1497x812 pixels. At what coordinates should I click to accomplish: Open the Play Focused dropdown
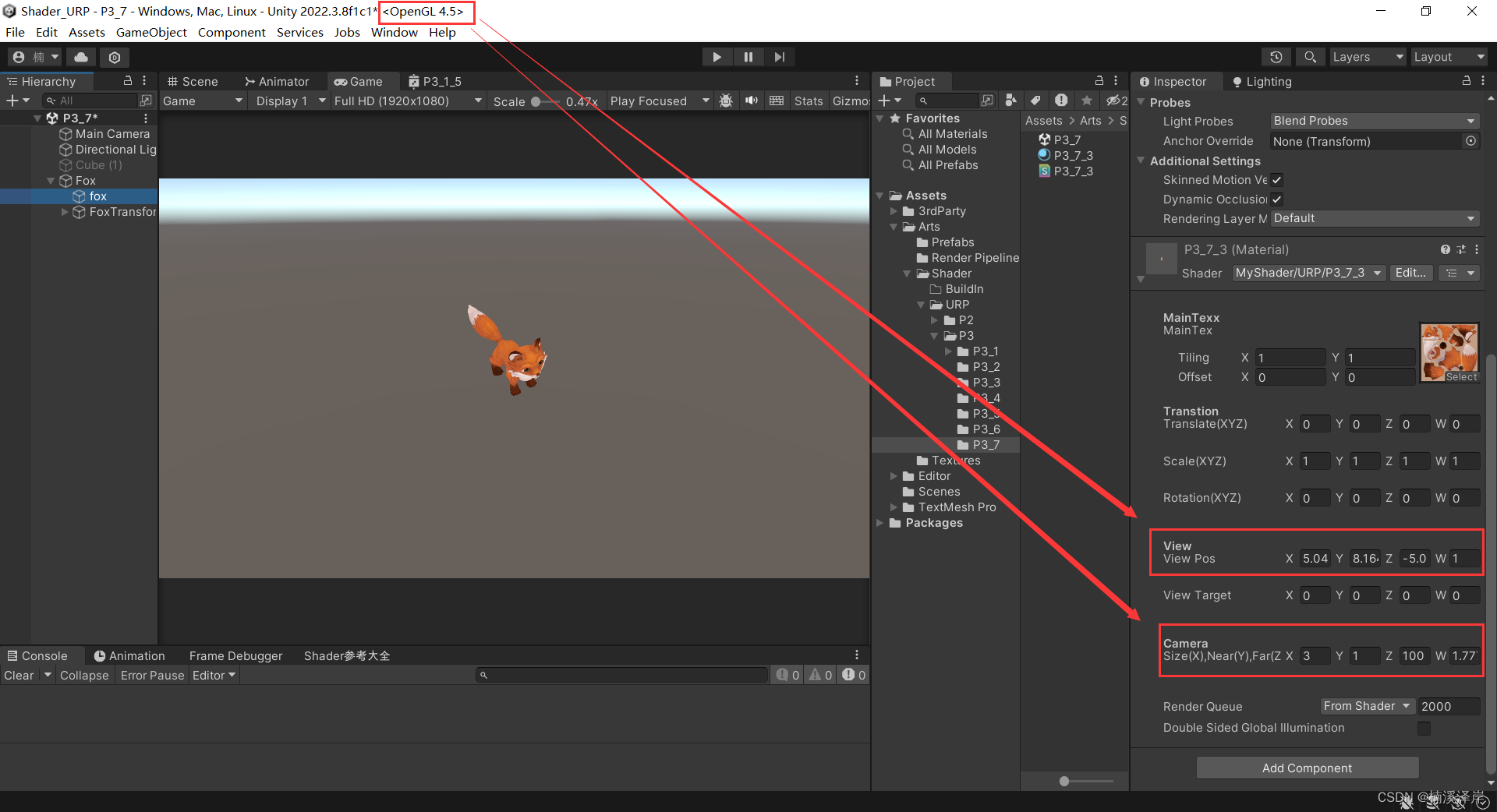coord(660,101)
